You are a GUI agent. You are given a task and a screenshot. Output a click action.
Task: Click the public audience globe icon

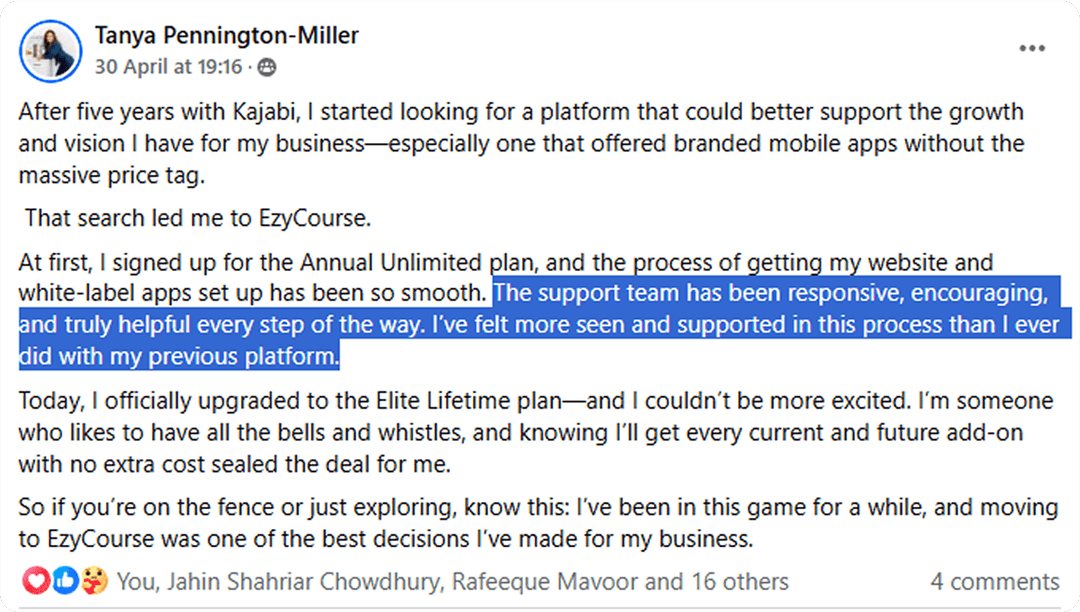[266, 68]
